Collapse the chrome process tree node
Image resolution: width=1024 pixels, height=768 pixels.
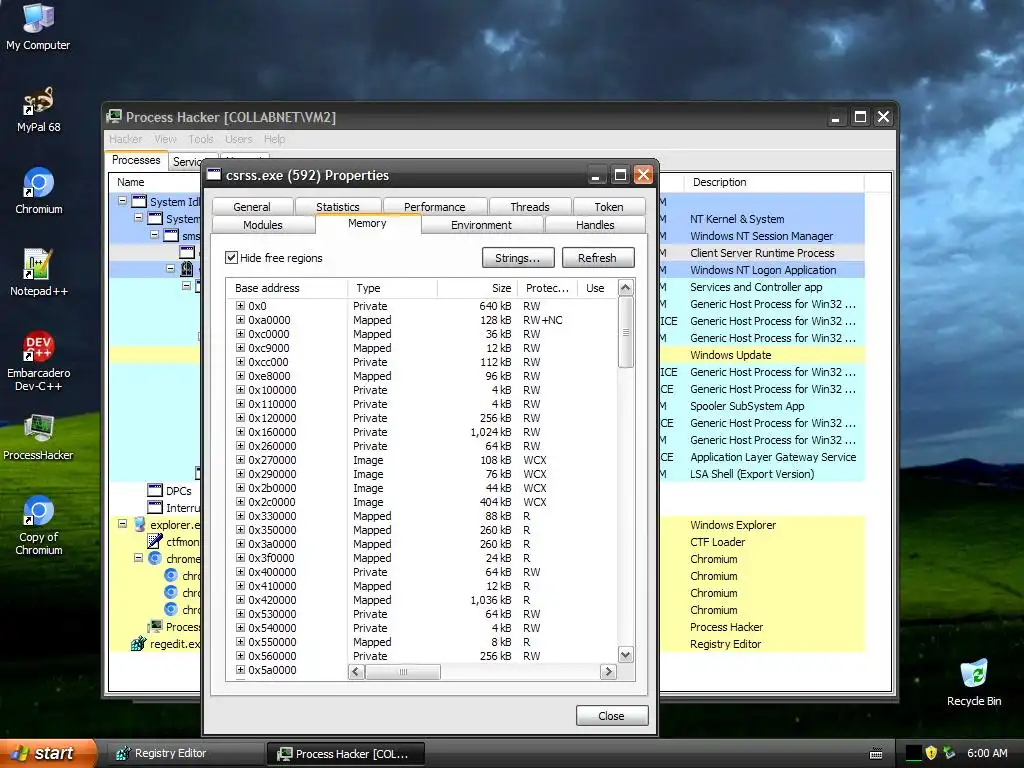coord(138,558)
